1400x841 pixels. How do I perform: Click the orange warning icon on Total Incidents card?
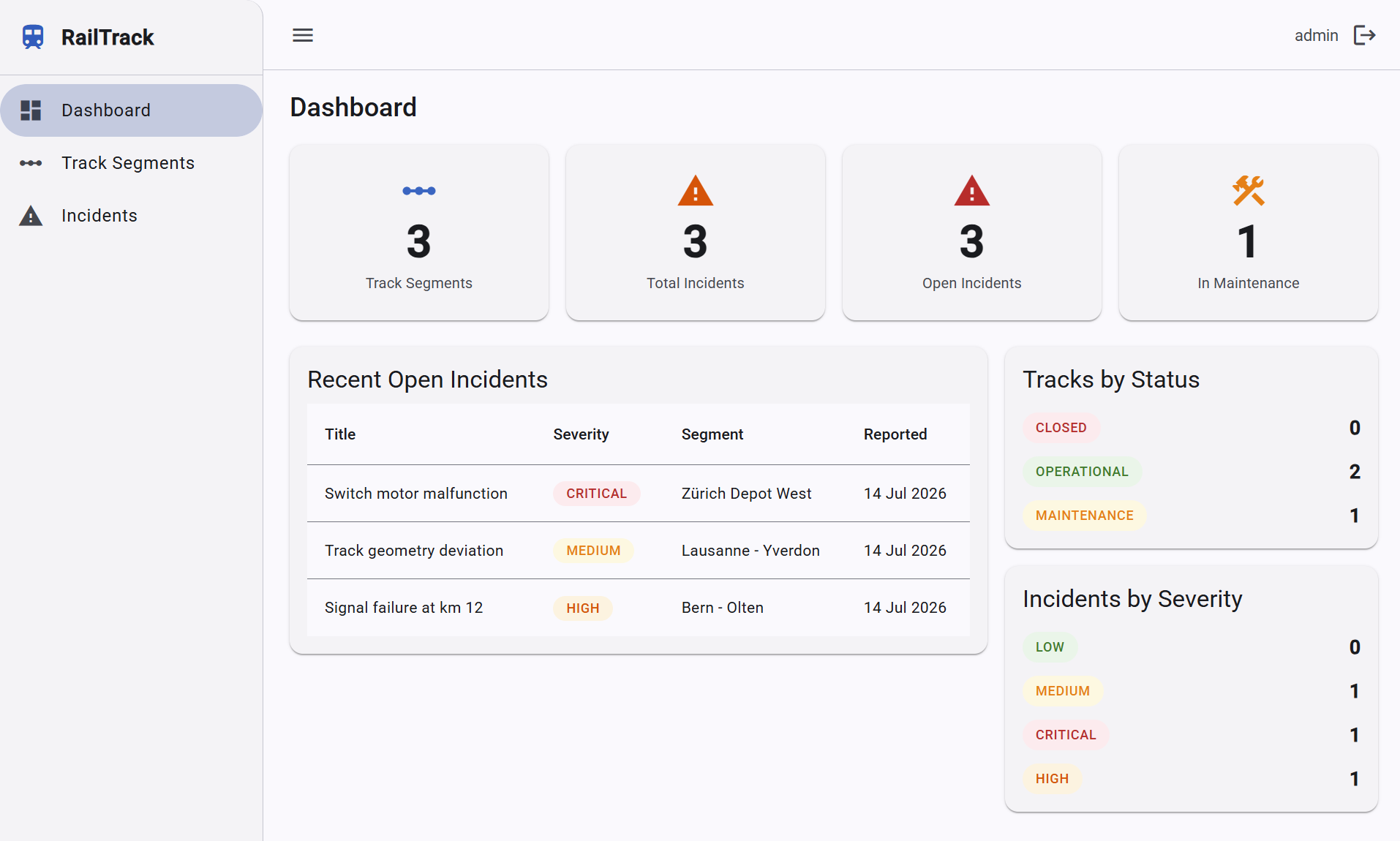click(696, 190)
